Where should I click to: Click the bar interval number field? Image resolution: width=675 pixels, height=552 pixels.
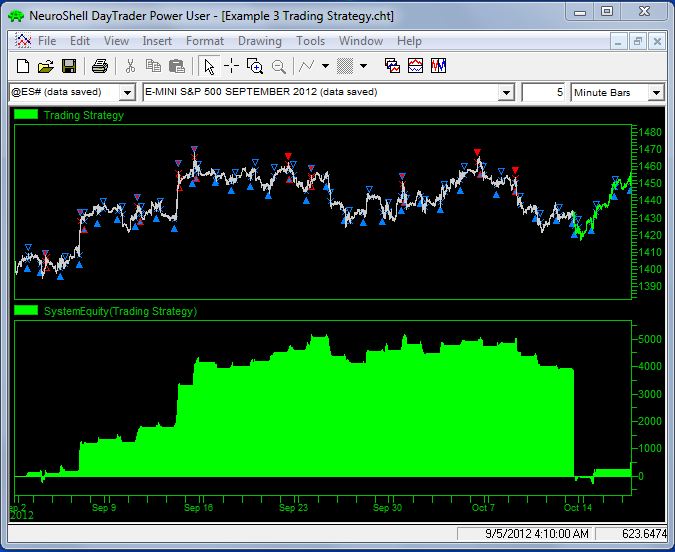543,93
